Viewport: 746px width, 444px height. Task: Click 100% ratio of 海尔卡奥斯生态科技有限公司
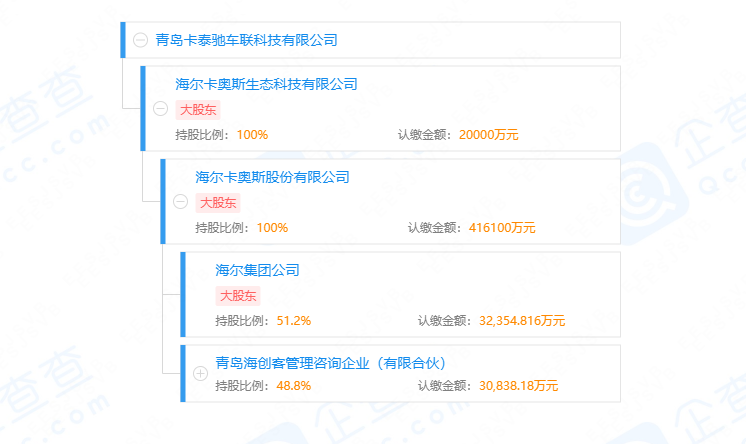pyautogui.click(x=252, y=135)
